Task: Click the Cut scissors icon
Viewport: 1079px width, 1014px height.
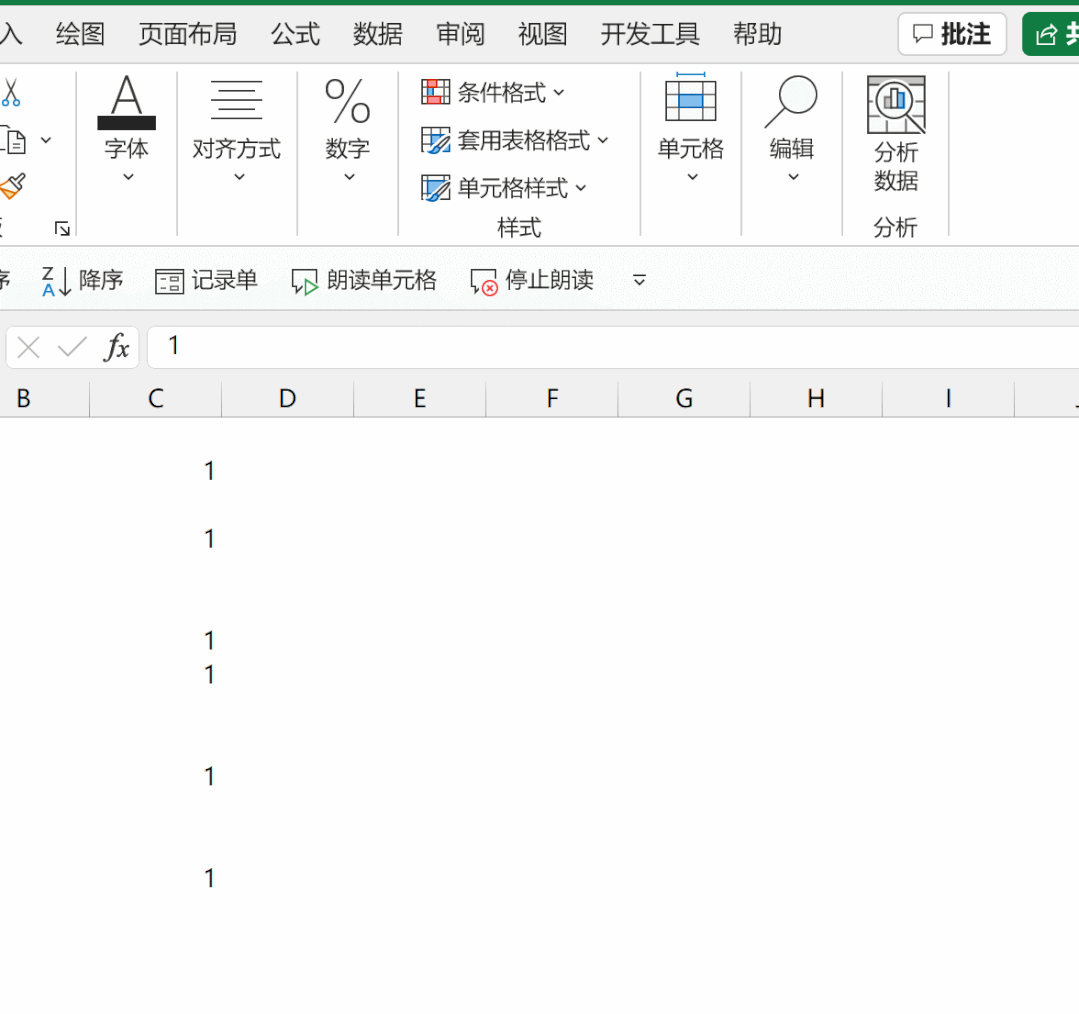Action: tap(10, 93)
